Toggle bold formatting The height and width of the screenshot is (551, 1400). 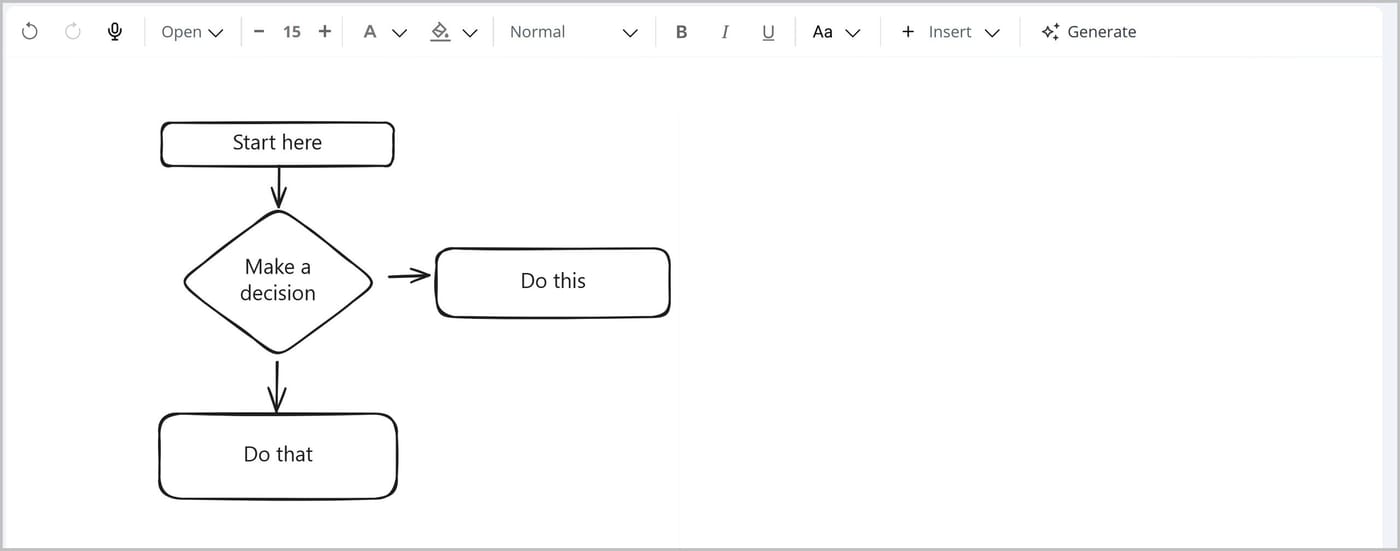coord(682,32)
